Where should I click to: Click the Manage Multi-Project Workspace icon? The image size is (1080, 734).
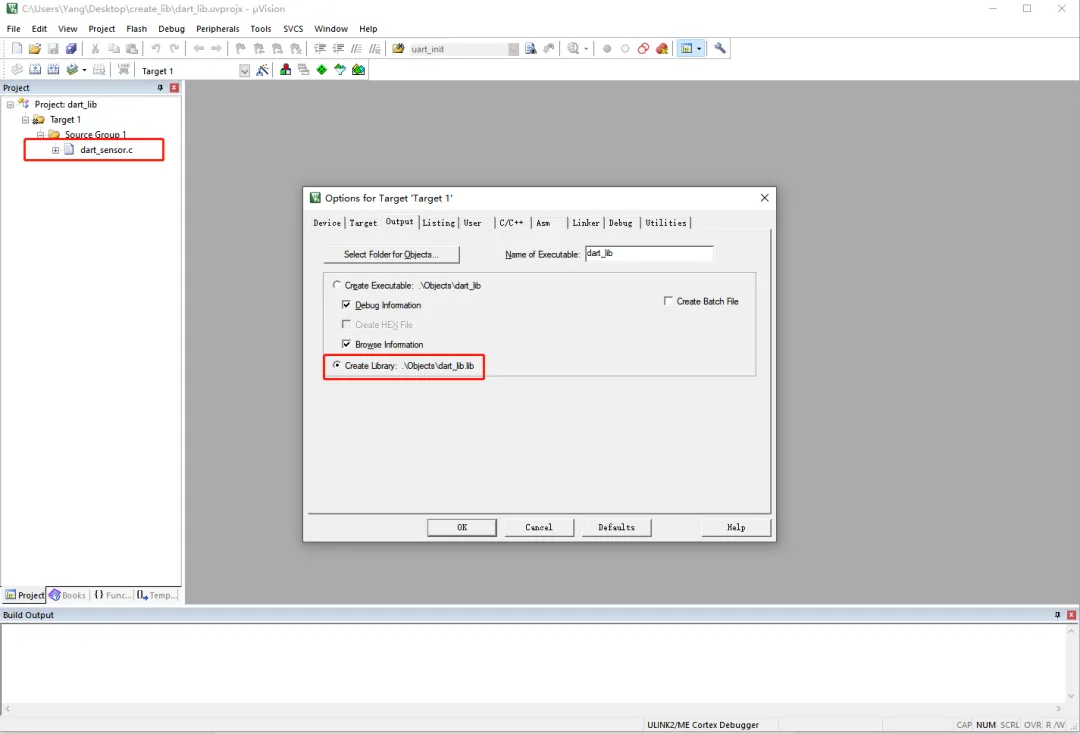(303, 70)
